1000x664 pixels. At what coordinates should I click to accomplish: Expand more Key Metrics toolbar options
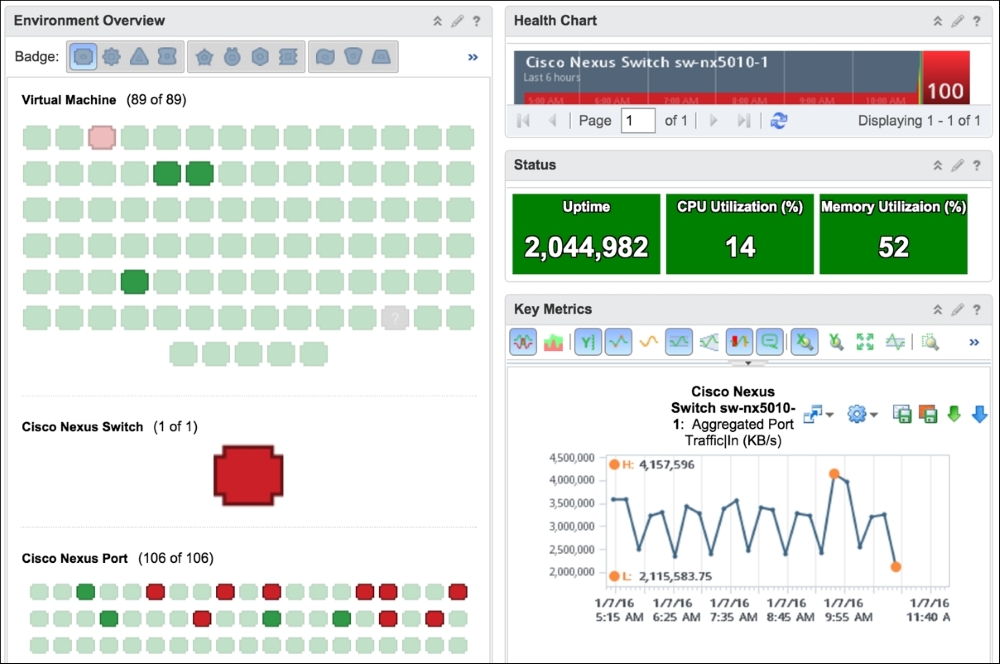(x=974, y=343)
